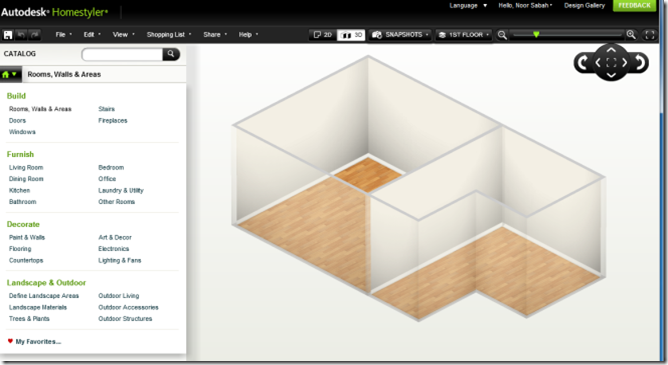Open the Art & Decor category
Viewport: 668px width, 365px height.
pyautogui.click(x=115, y=237)
